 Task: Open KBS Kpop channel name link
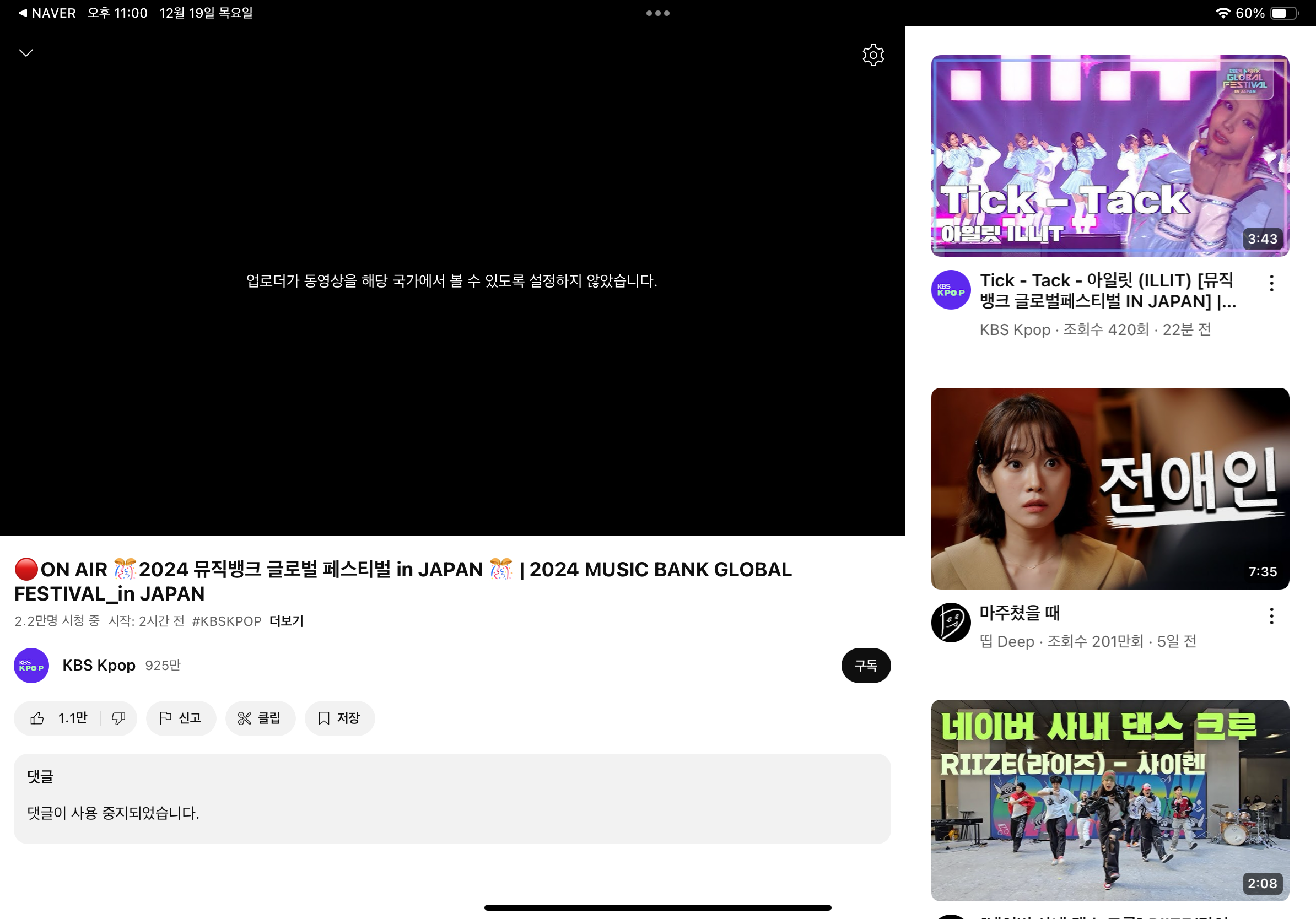click(x=99, y=665)
